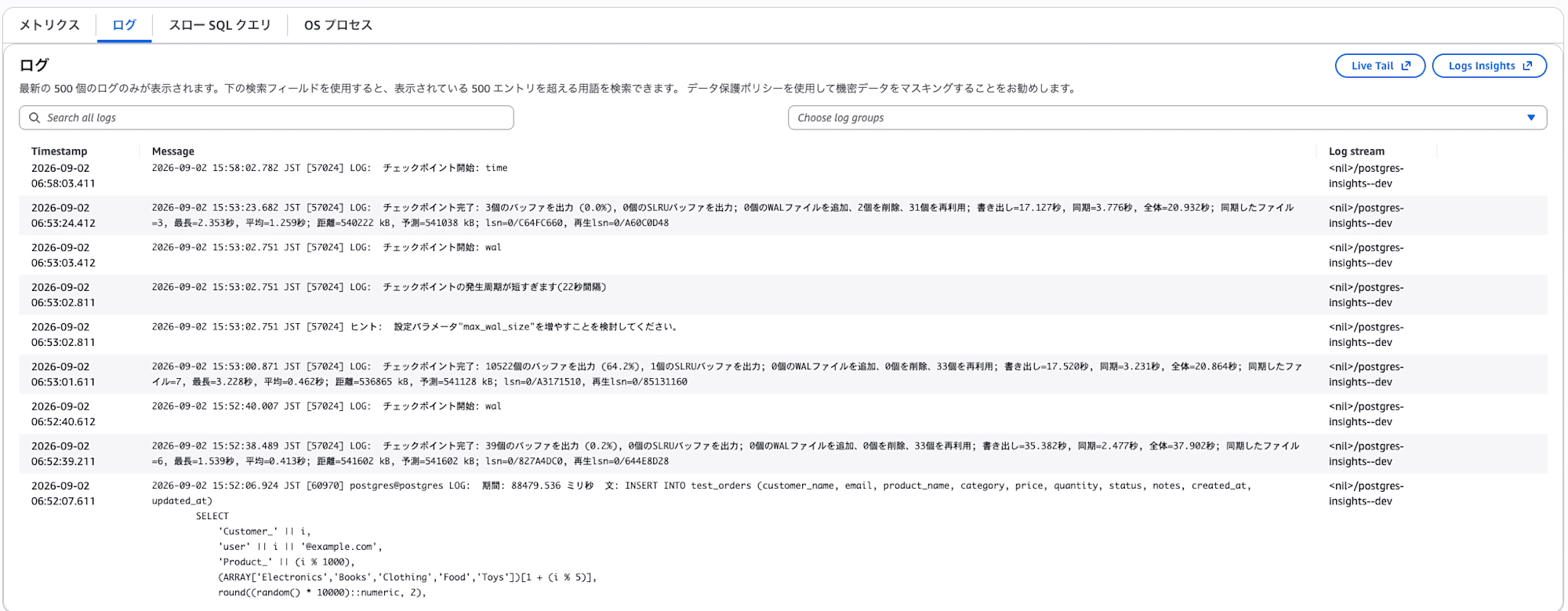Click the search magnifier icon
The image size is (1568, 611).
pos(34,118)
